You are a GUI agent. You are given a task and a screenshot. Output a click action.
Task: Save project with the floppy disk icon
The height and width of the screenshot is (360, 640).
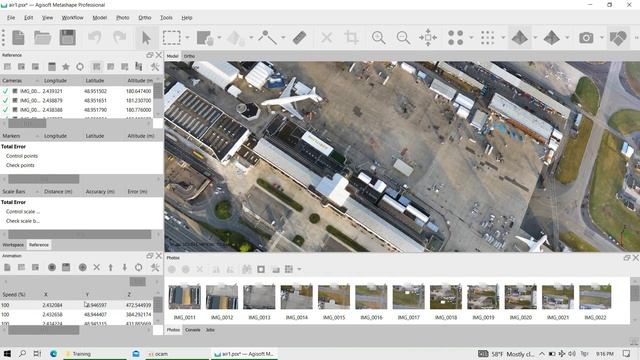(x=68, y=38)
